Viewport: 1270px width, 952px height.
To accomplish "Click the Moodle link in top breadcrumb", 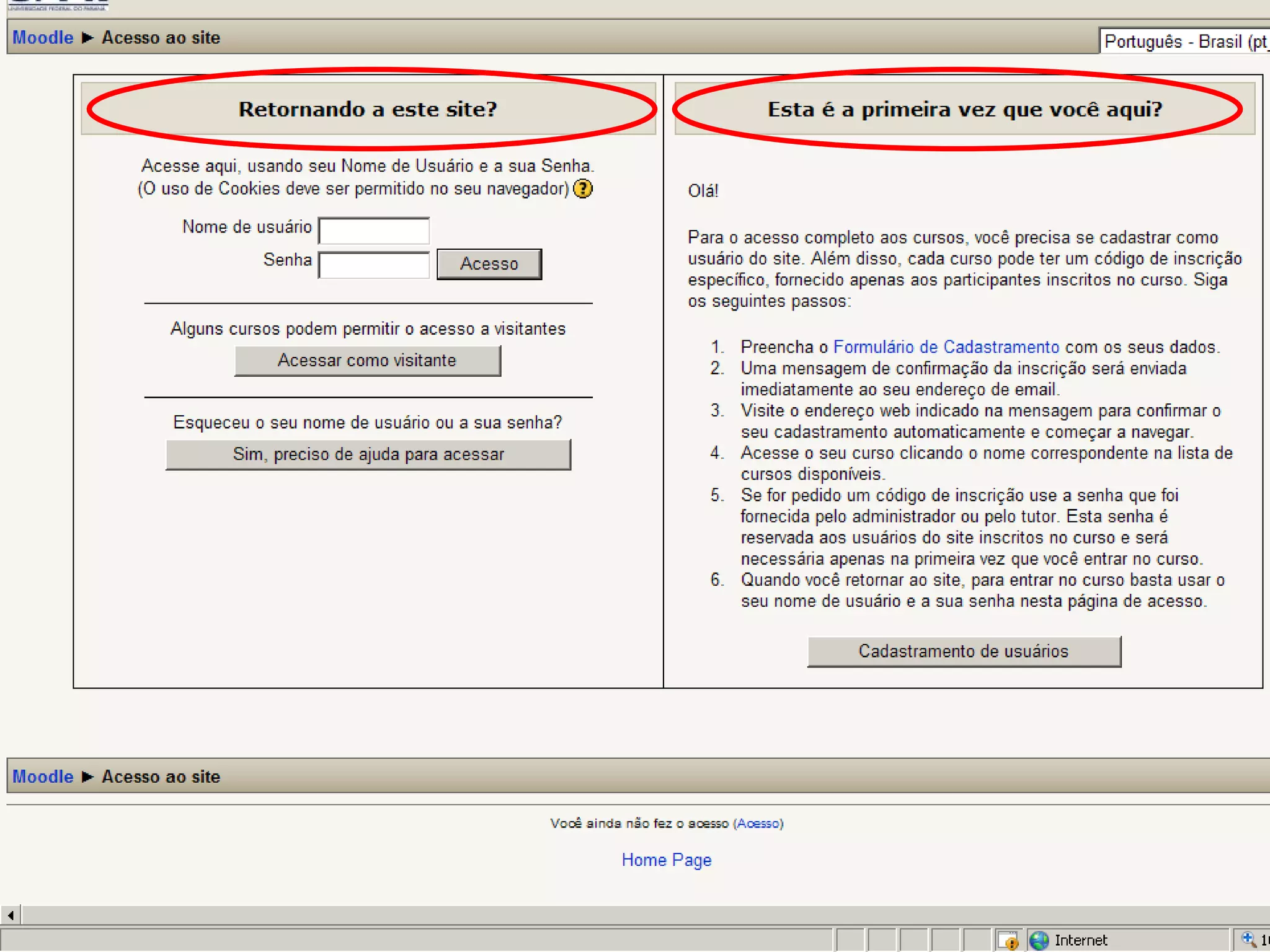I will [43, 38].
